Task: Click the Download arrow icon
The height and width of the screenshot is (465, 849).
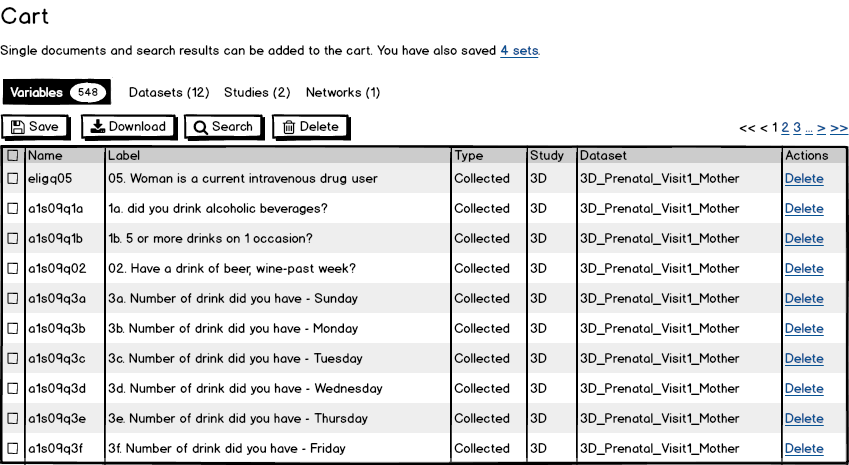Action: pos(97,127)
